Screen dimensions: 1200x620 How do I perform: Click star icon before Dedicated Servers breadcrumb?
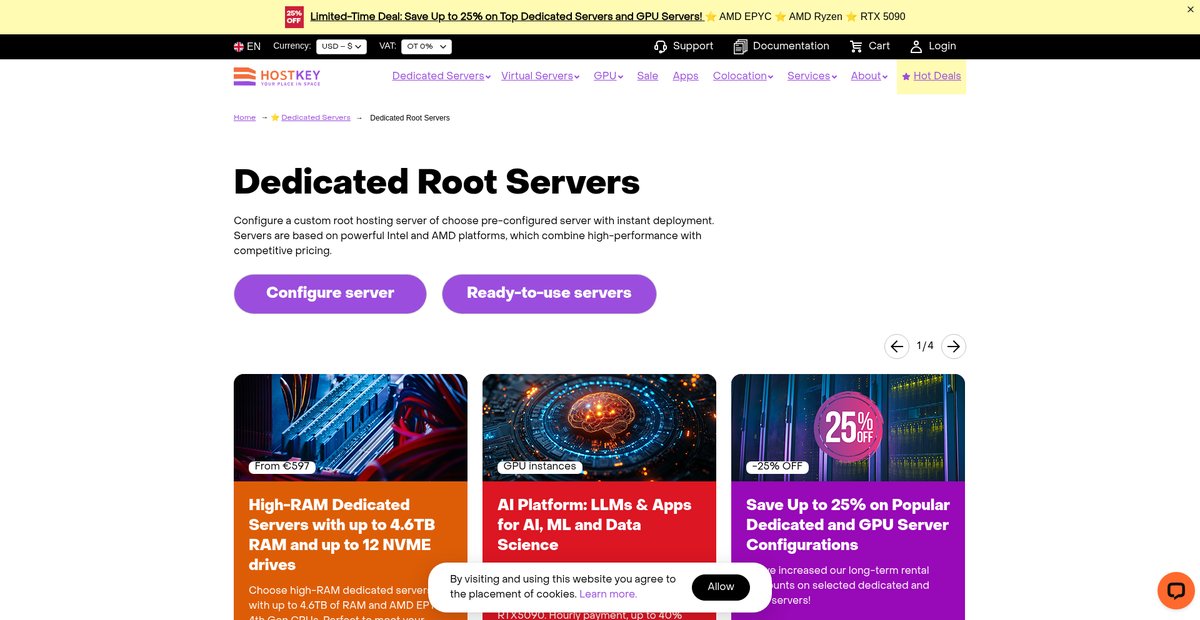[275, 118]
